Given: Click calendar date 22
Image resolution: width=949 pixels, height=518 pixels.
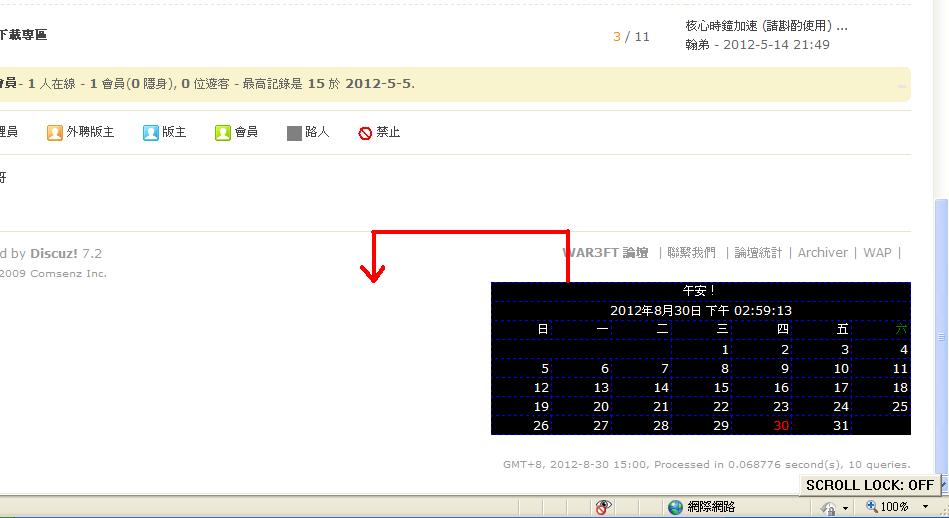Looking at the screenshot, I should point(721,407).
